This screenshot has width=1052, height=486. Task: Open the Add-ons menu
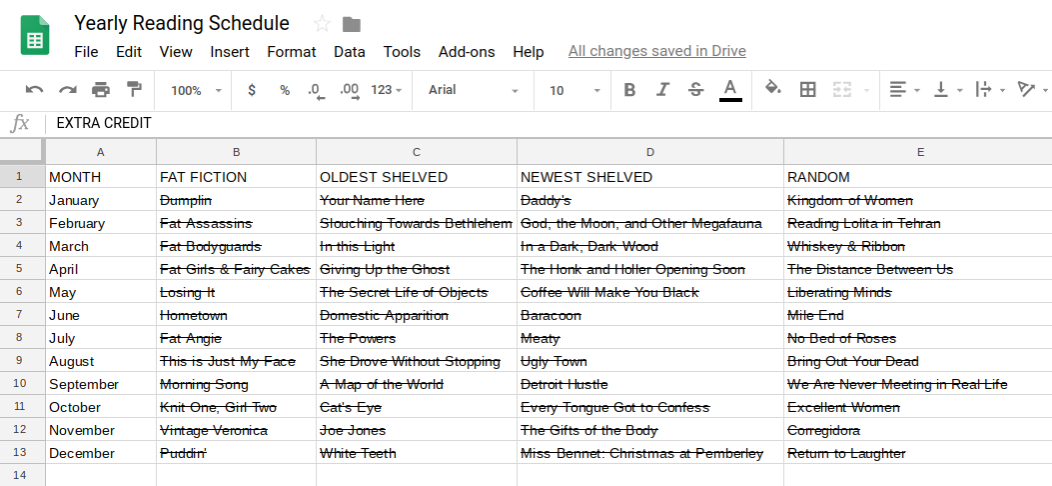click(467, 52)
